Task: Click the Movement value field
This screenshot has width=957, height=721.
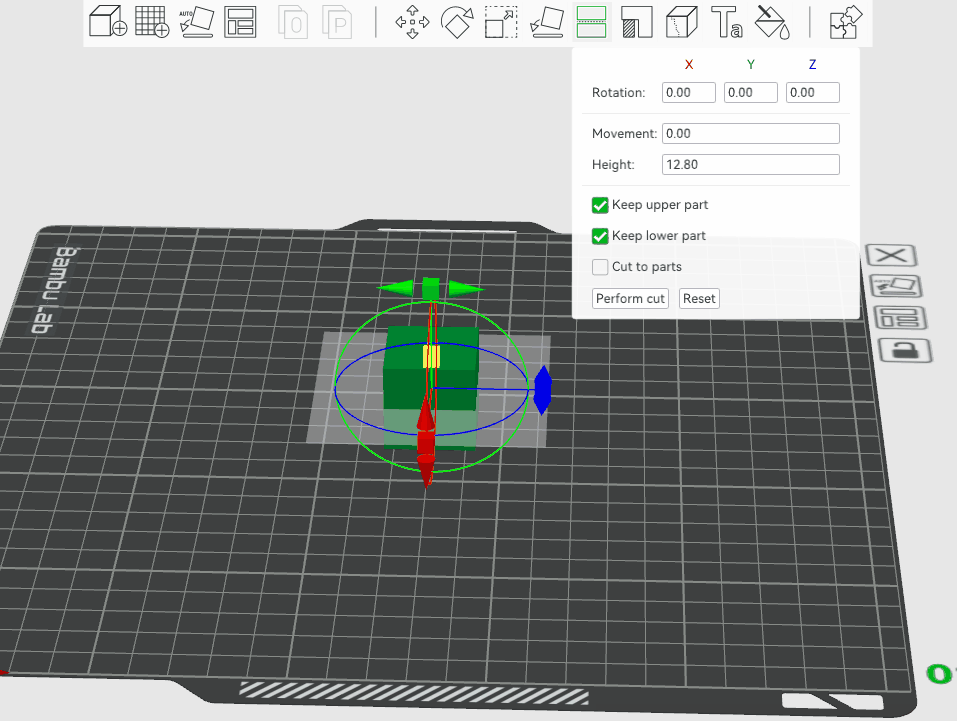Action: (751, 134)
